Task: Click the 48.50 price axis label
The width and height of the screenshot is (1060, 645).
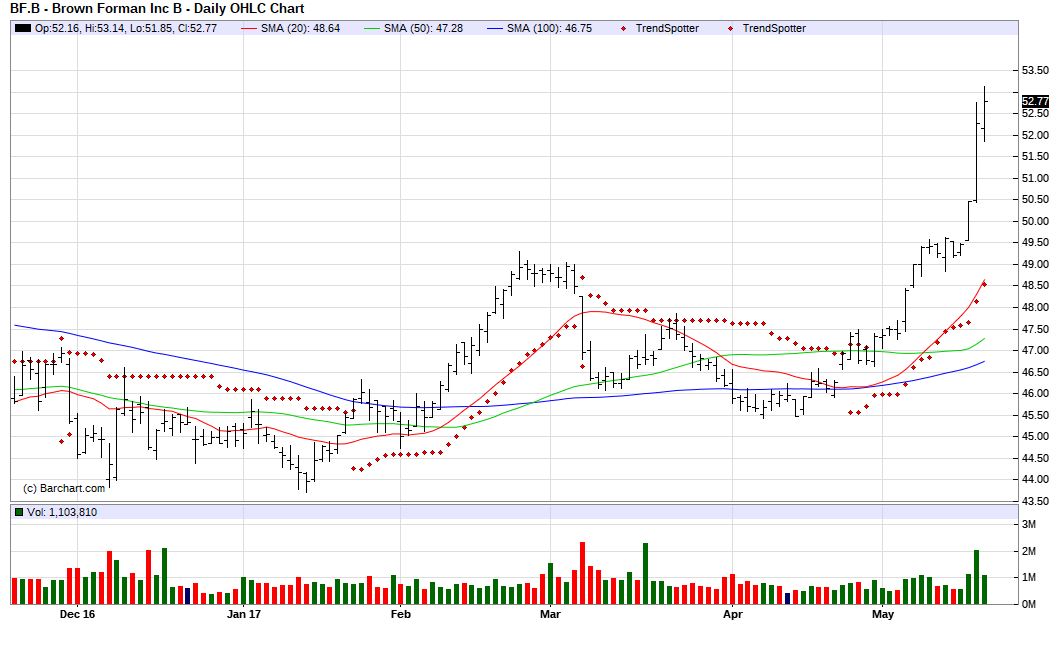Action: tap(1035, 285)
